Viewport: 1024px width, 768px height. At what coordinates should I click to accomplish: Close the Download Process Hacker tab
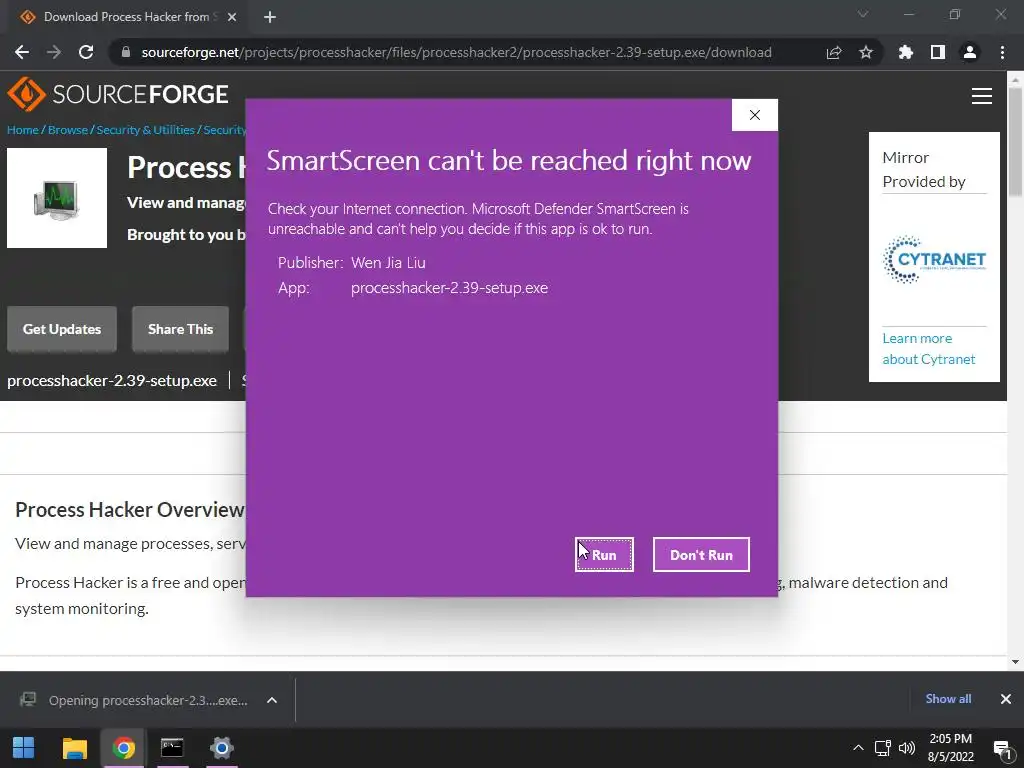[x=232, y=17]
